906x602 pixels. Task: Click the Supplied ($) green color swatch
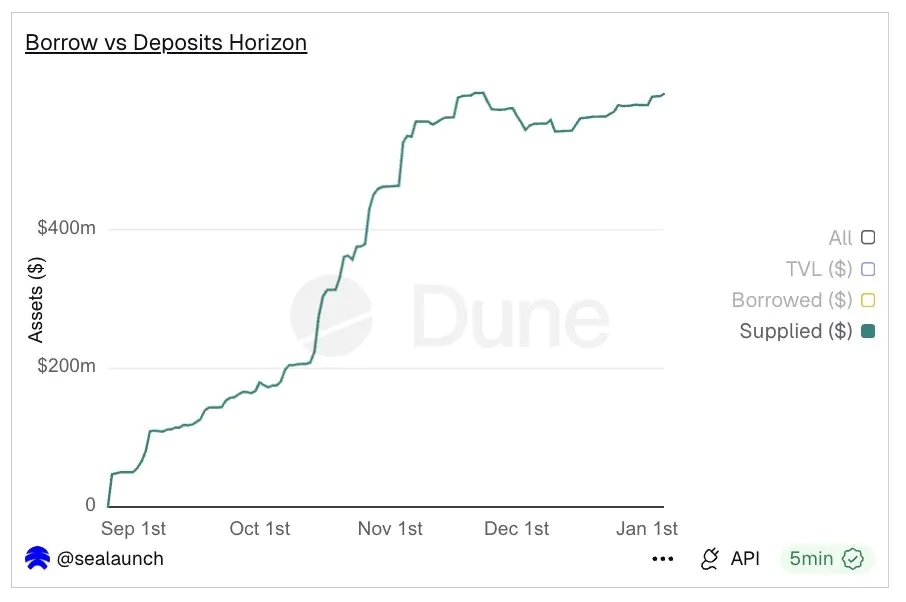pos(868,331)
